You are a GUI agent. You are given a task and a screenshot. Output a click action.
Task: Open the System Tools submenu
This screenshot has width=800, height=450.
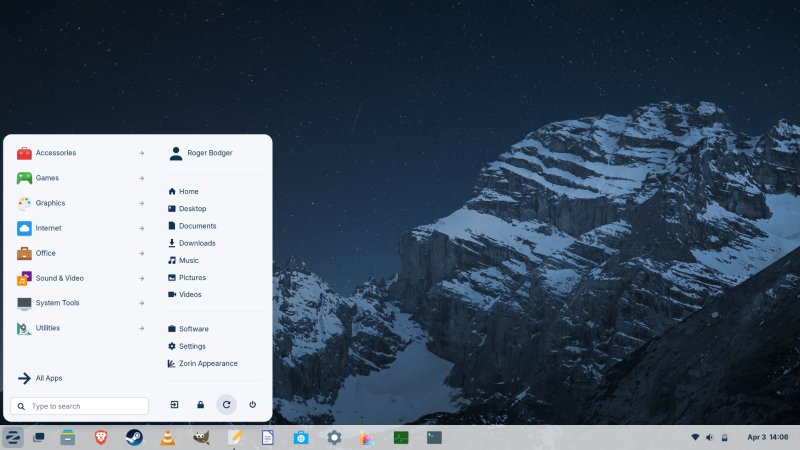80,303
